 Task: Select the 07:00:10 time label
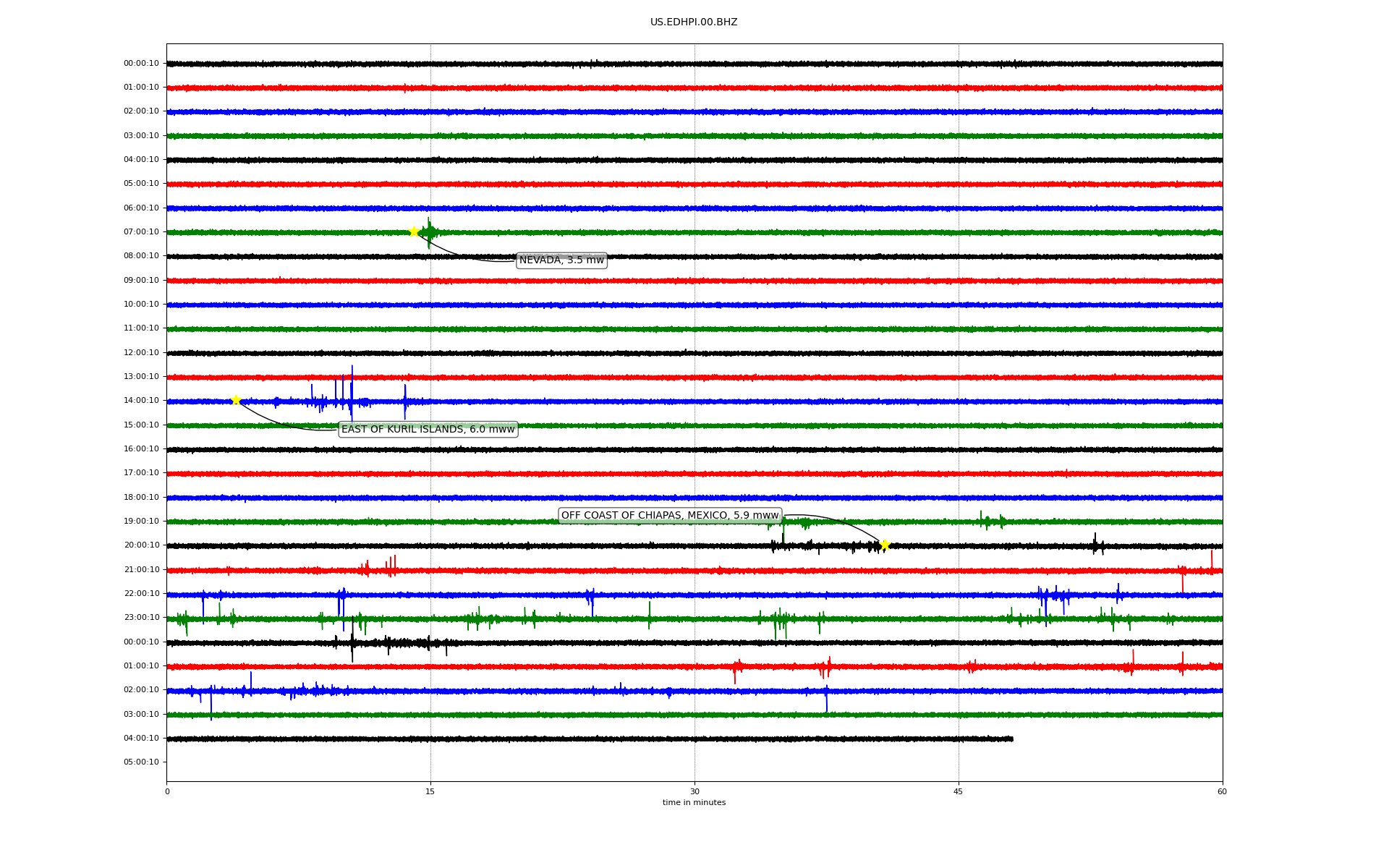click(141, 232)
